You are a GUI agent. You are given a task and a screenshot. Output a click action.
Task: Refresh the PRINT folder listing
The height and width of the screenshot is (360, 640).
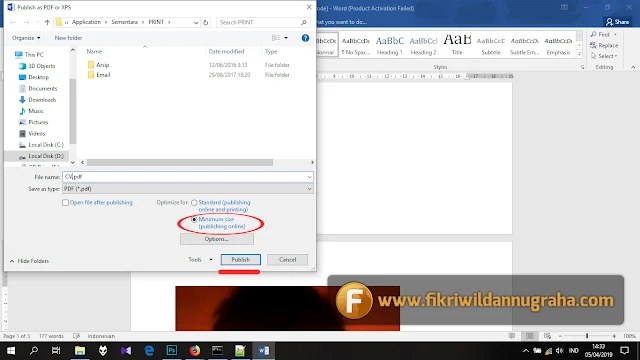[206, 22]
